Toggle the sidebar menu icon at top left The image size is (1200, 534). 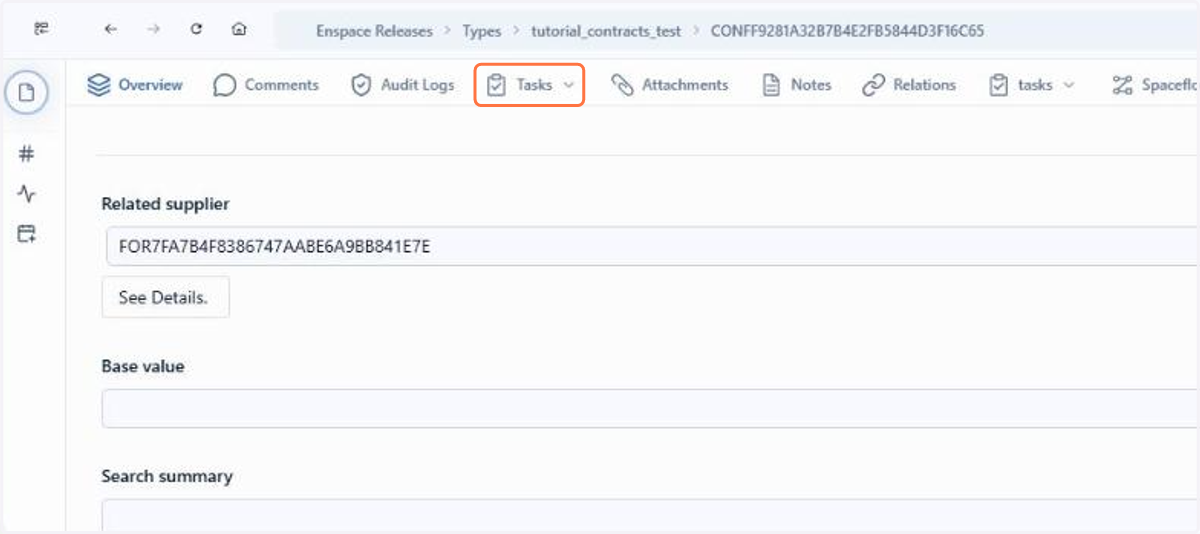(x=41, y=30)
